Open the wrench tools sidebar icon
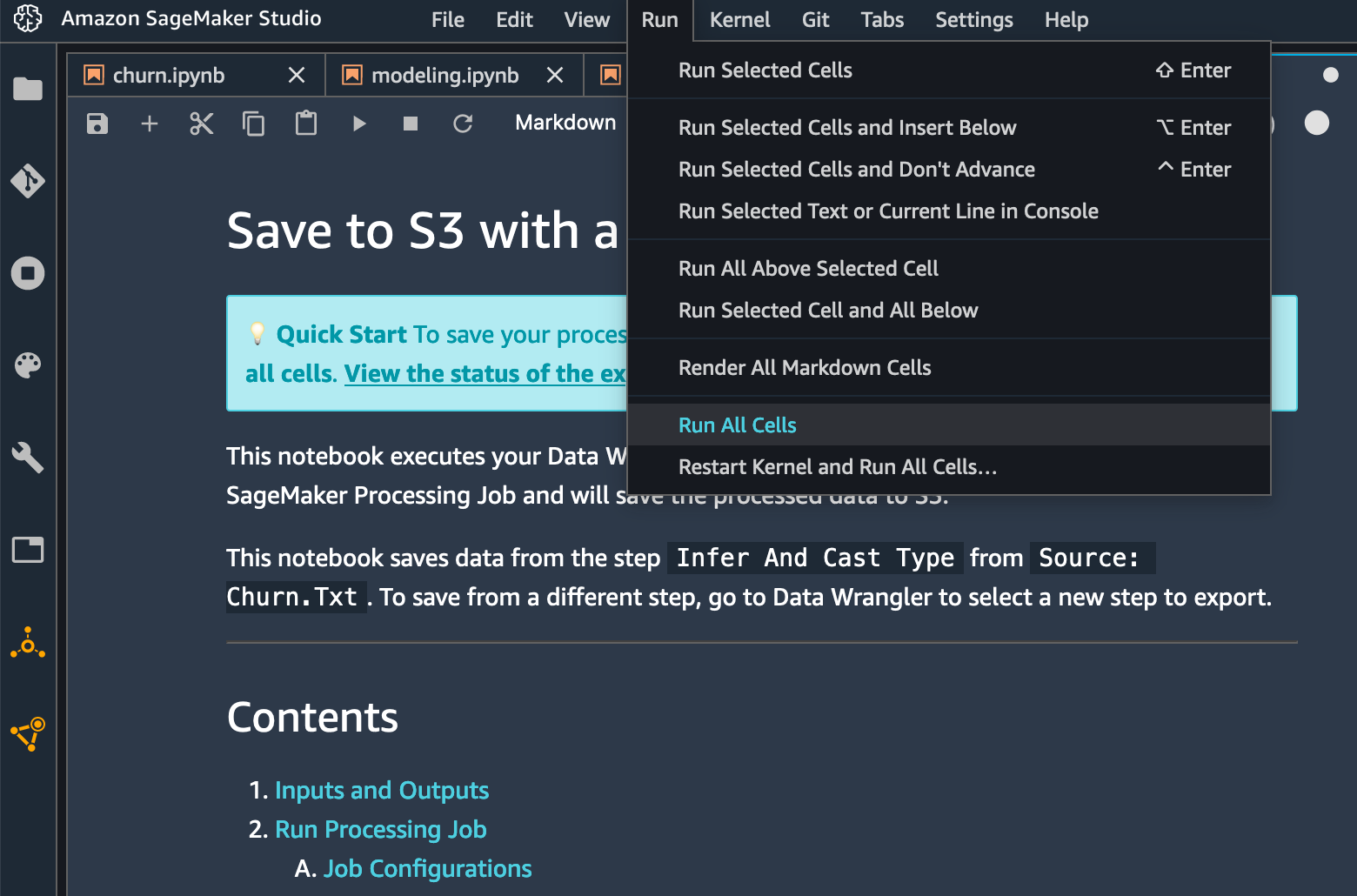The width and height of the screenshot is (1357, 896). click(28, 458)
